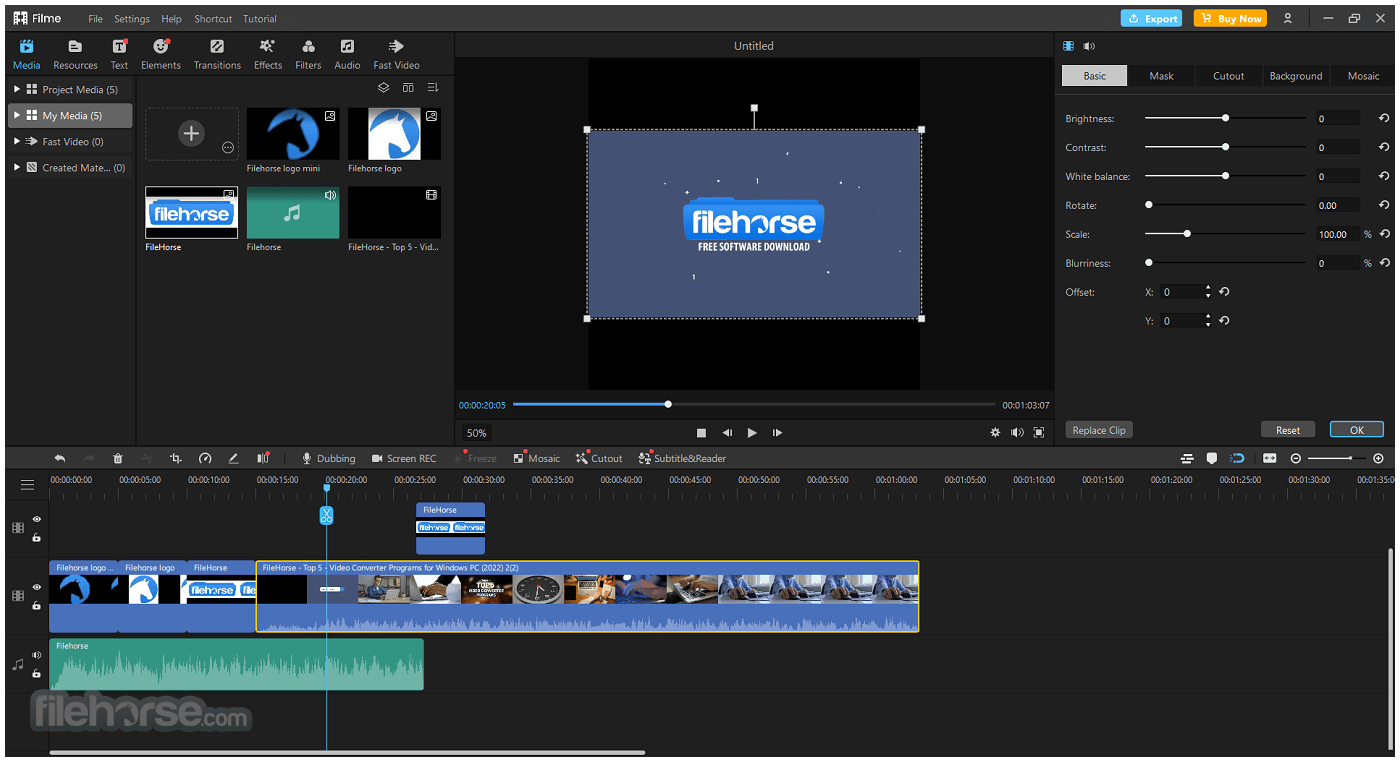Open Cutout tool in the timeline toolbar
The width and height of the screenshot is (1400, 762).
pyautogui.click(x=599, y=458)
